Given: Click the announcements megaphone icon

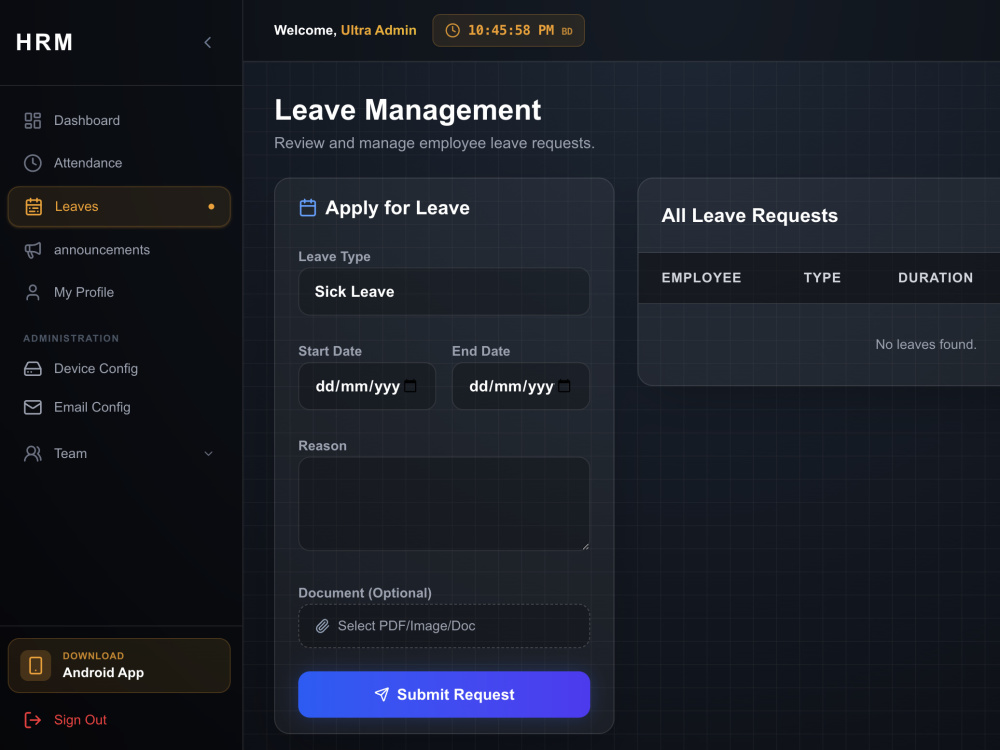Looking at the screenshot, I should 33,250.
